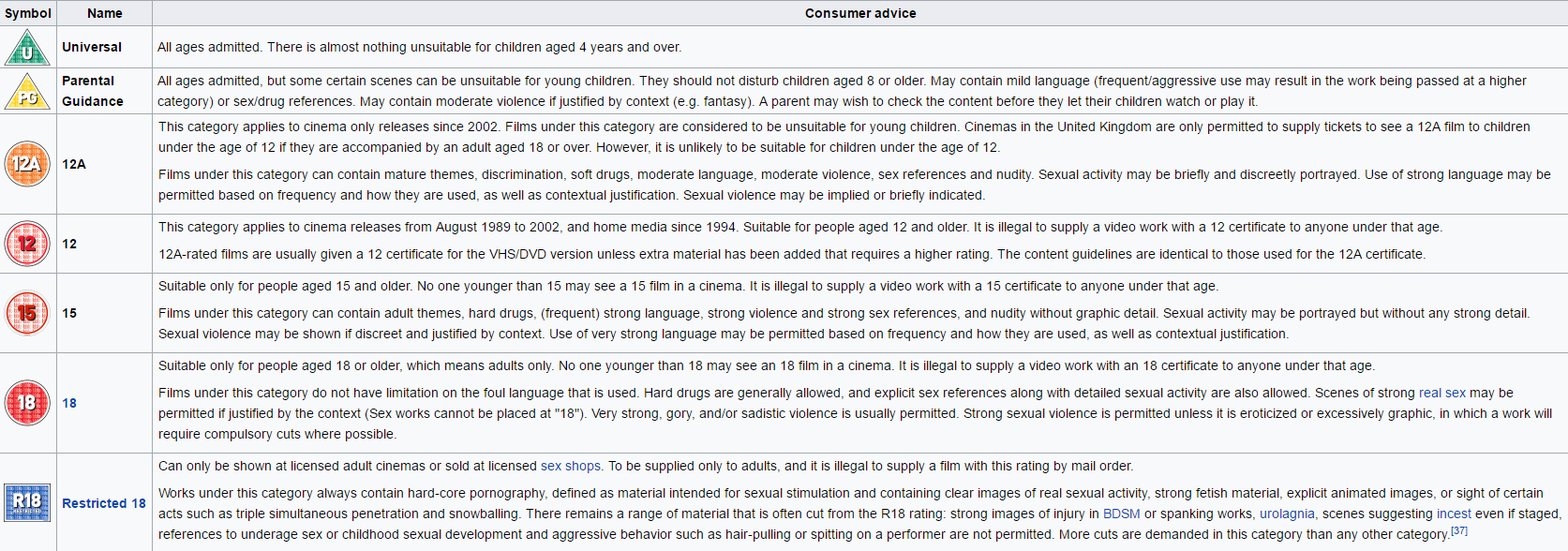The width and height of the screenshot is (1568, 551).
Task: Click the green Universal U rating icon
Action: [27, 48]
